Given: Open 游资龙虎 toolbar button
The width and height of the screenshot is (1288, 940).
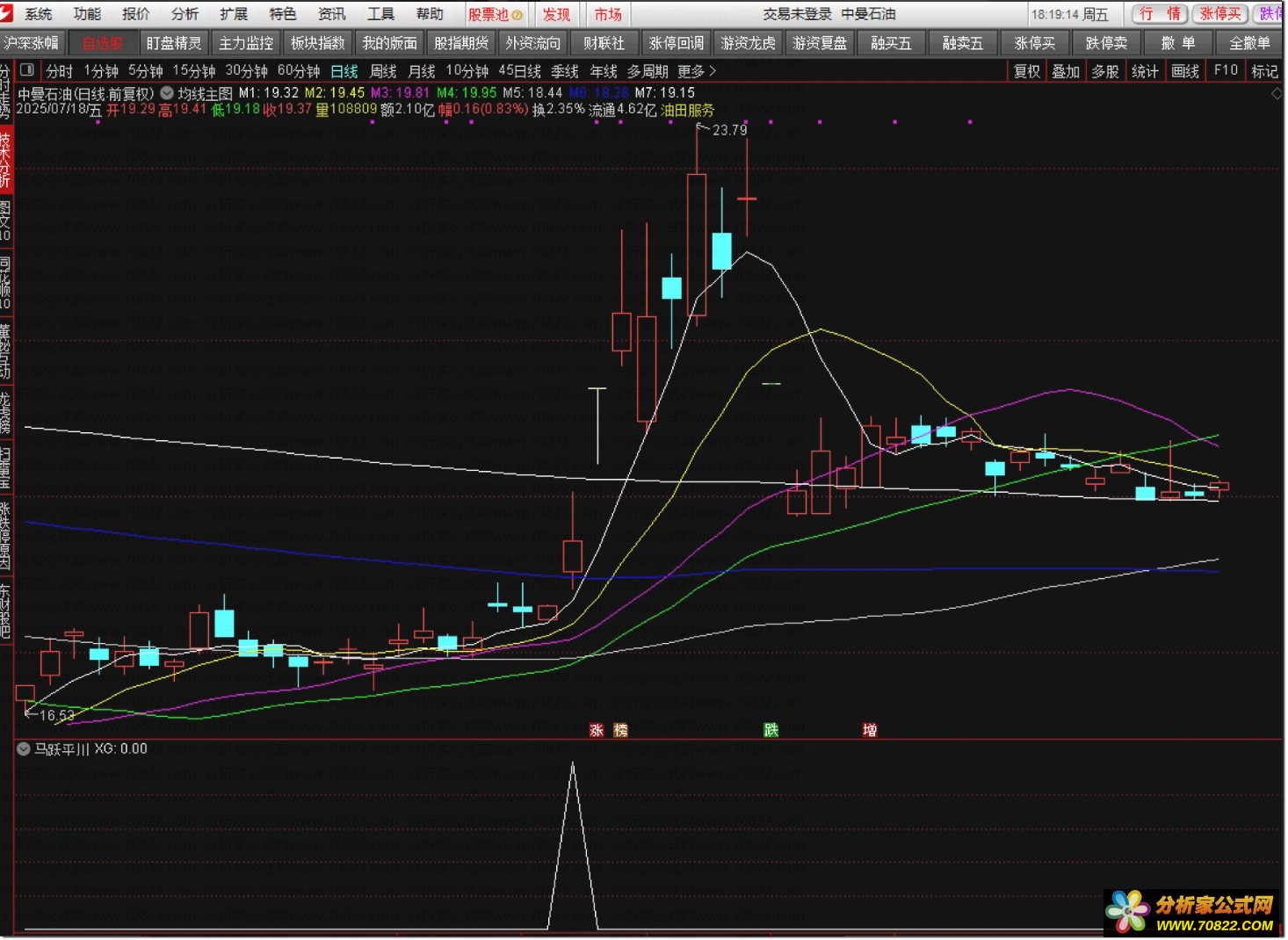Looking at the screenshot, I should tap(749, 43).
